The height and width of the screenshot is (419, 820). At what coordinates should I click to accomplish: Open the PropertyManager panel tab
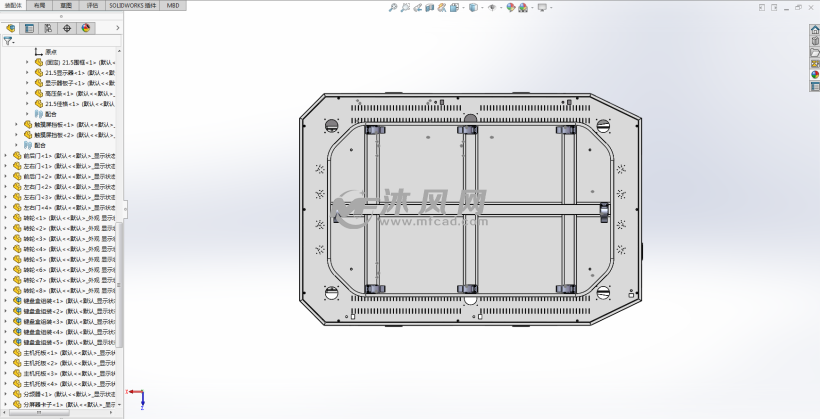(x=29, y=28)
